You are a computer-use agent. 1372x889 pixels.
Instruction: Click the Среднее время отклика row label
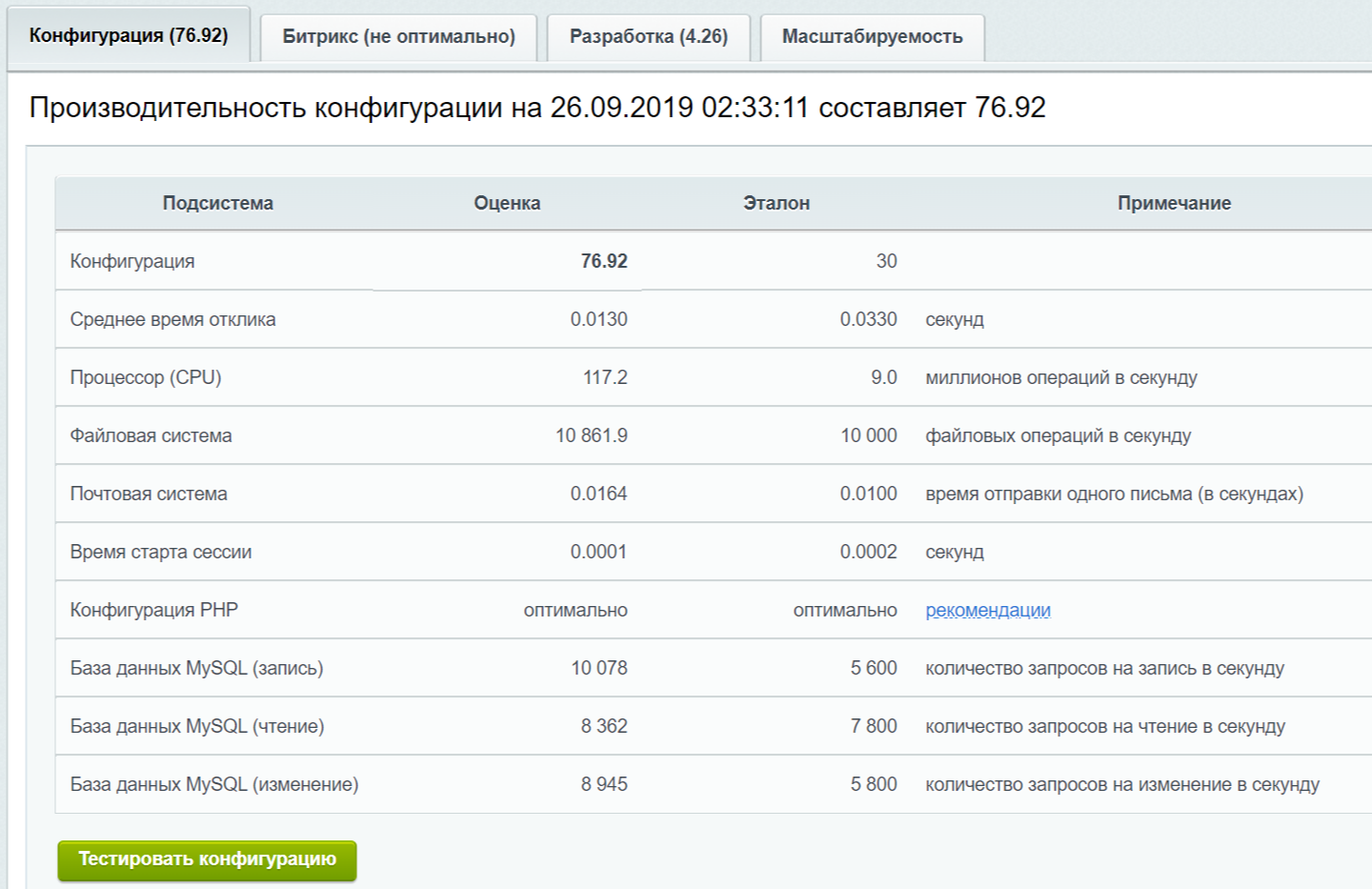pyautogui.click(x=172, y=319)
